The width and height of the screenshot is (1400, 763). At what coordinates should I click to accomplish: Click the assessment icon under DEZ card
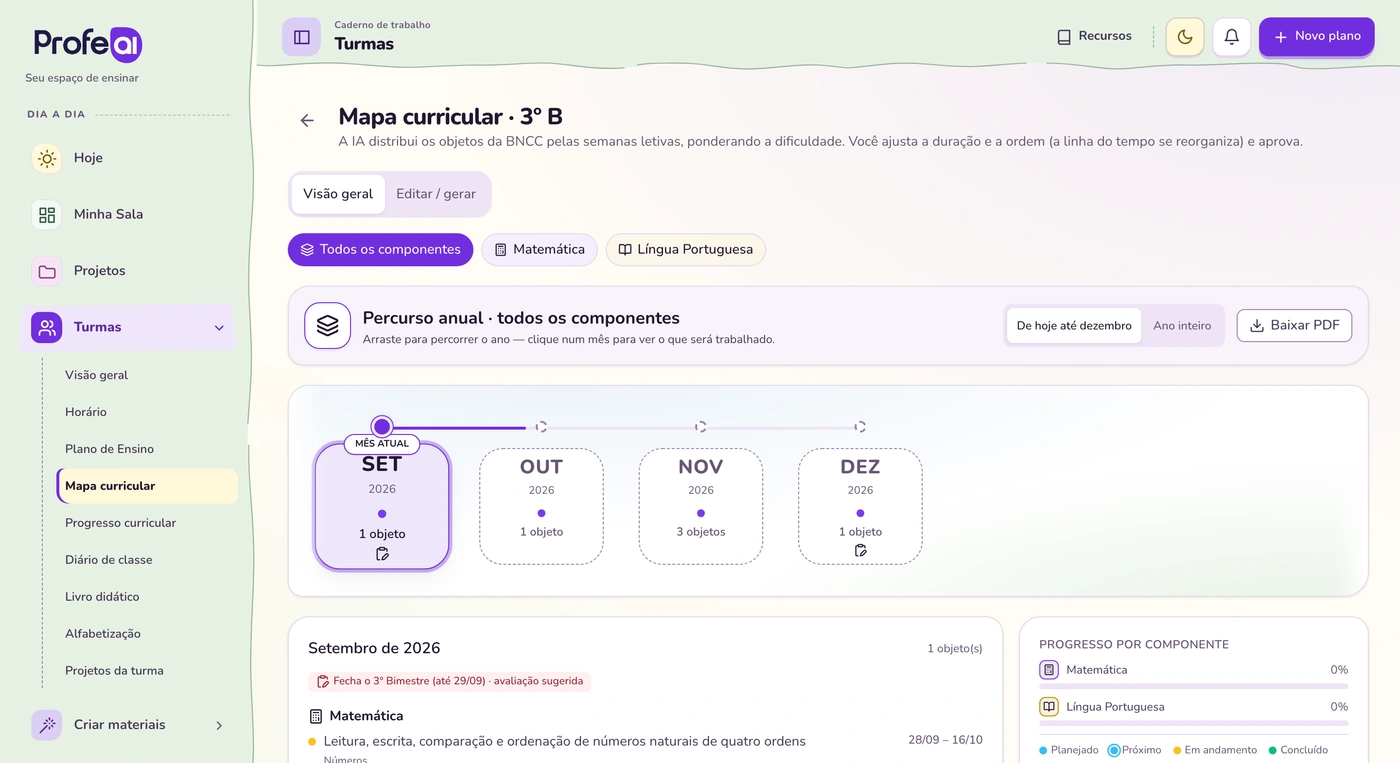click(x=860, y=551)
